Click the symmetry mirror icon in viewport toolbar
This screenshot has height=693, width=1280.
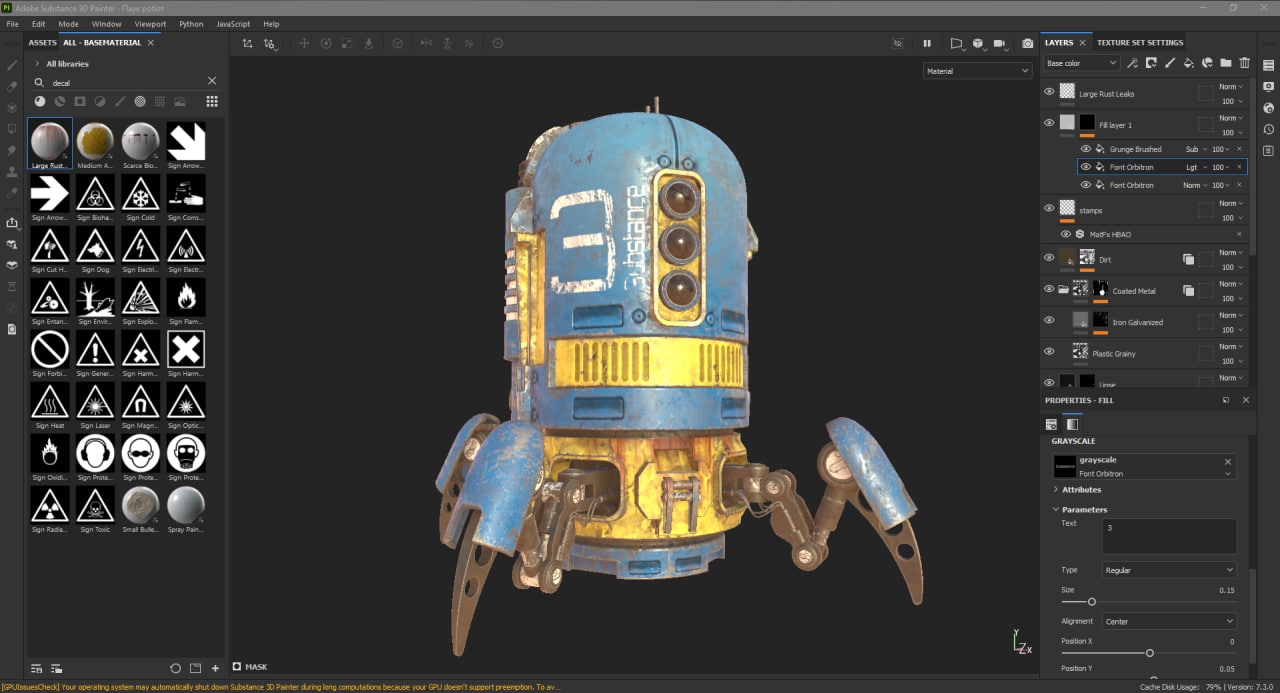pyautogui.click(x=426, y=44)
